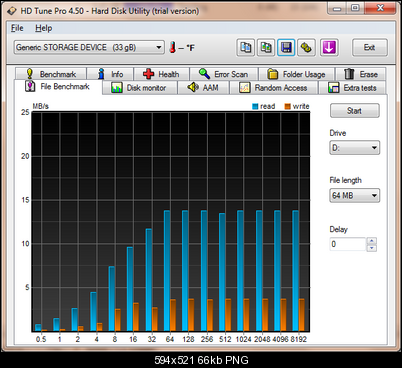Switch to the Info tab
The image size is (402, 368).
(110, 74)
